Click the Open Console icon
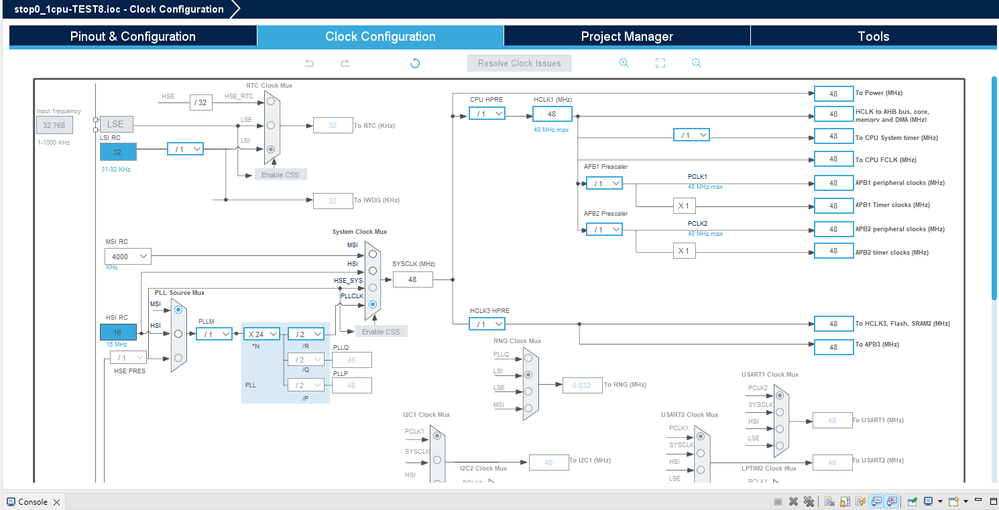The image size is (999, 510). coord(954,502)
